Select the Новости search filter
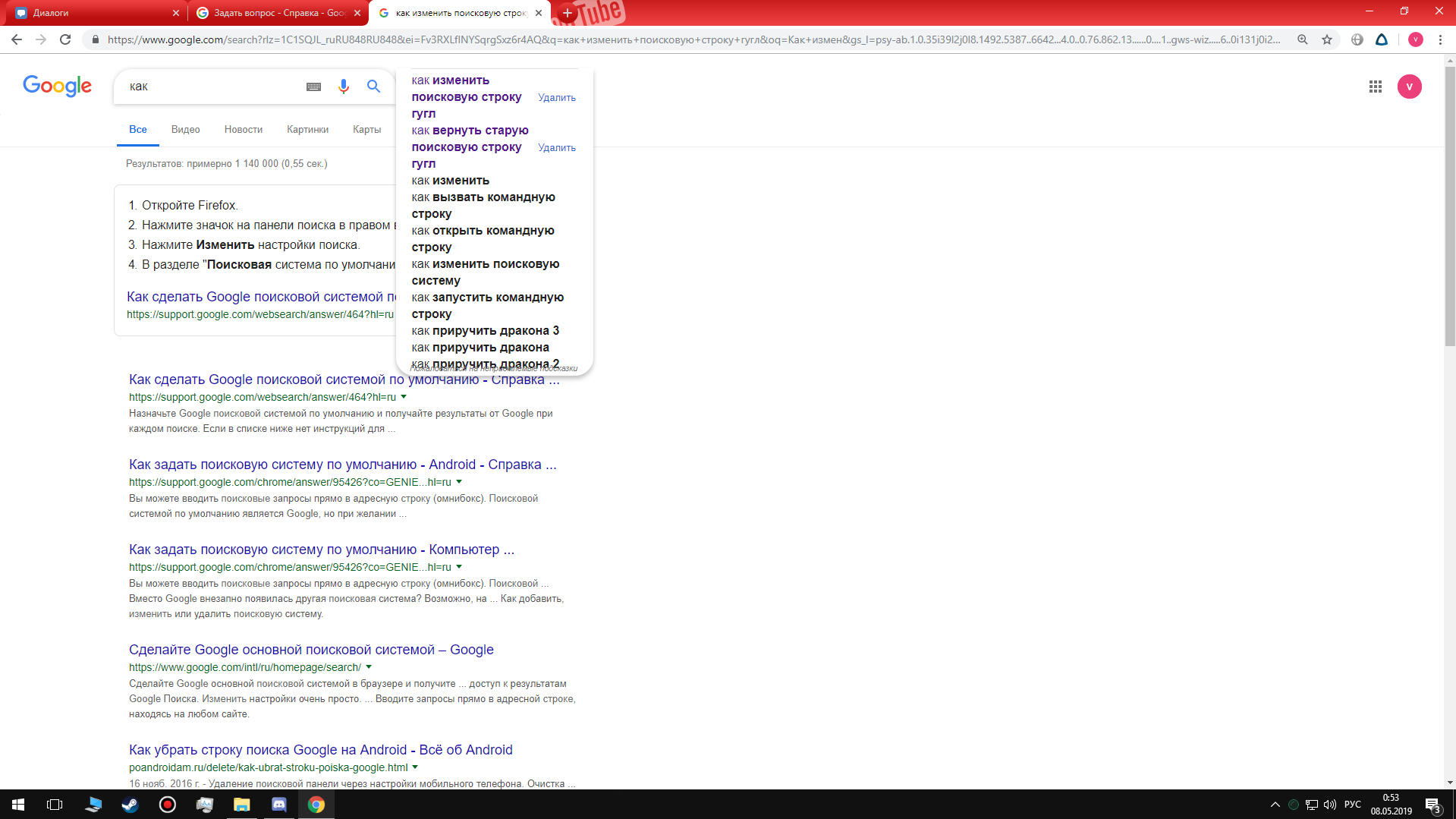This screenshot has width=1456, height=819. pos(244,130)
